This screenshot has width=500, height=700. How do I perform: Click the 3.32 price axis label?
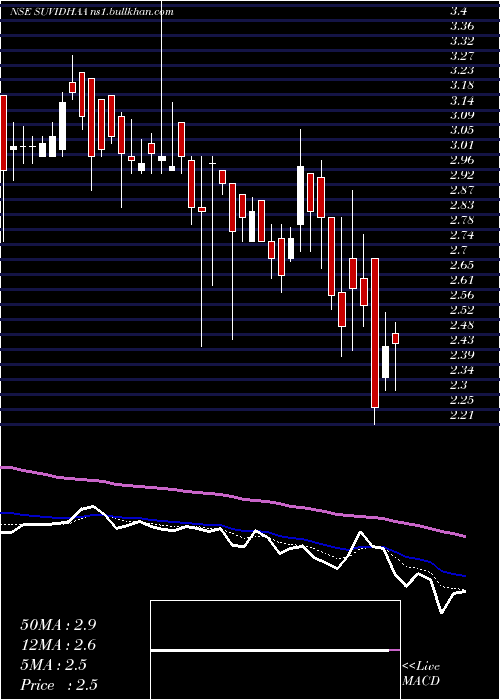462,41
